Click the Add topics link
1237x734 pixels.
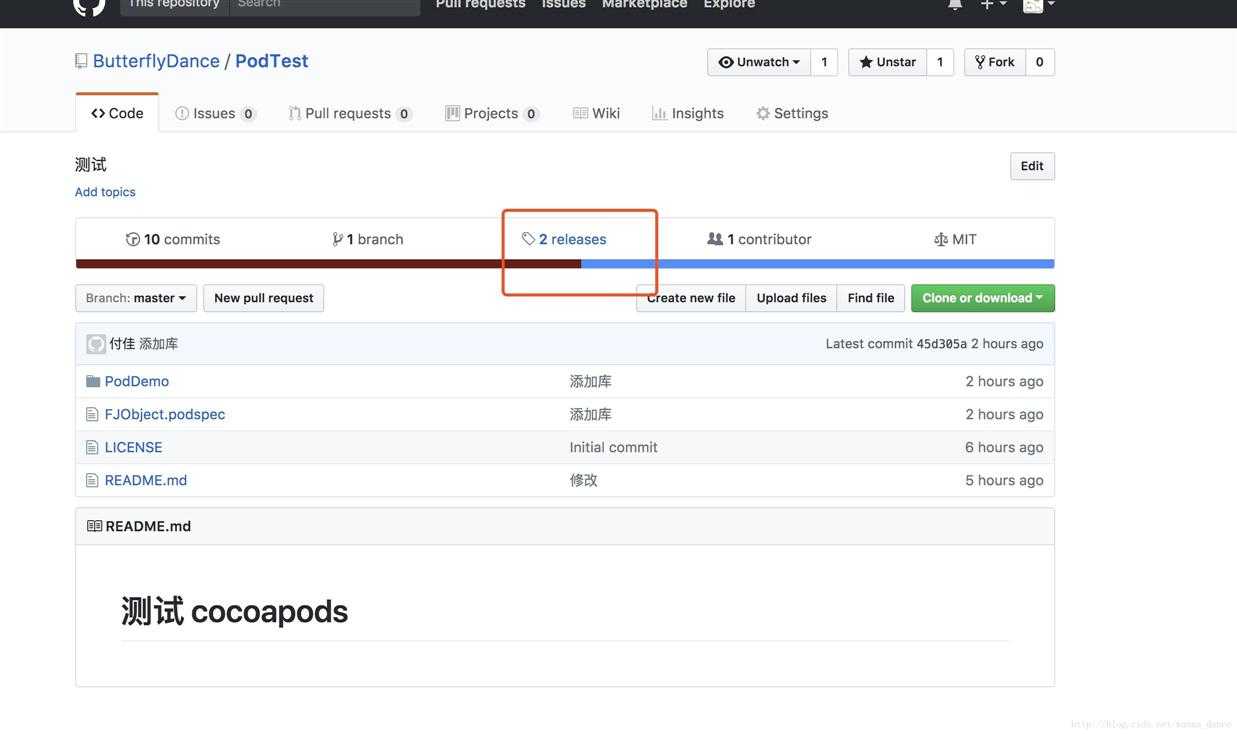point(105,192)
